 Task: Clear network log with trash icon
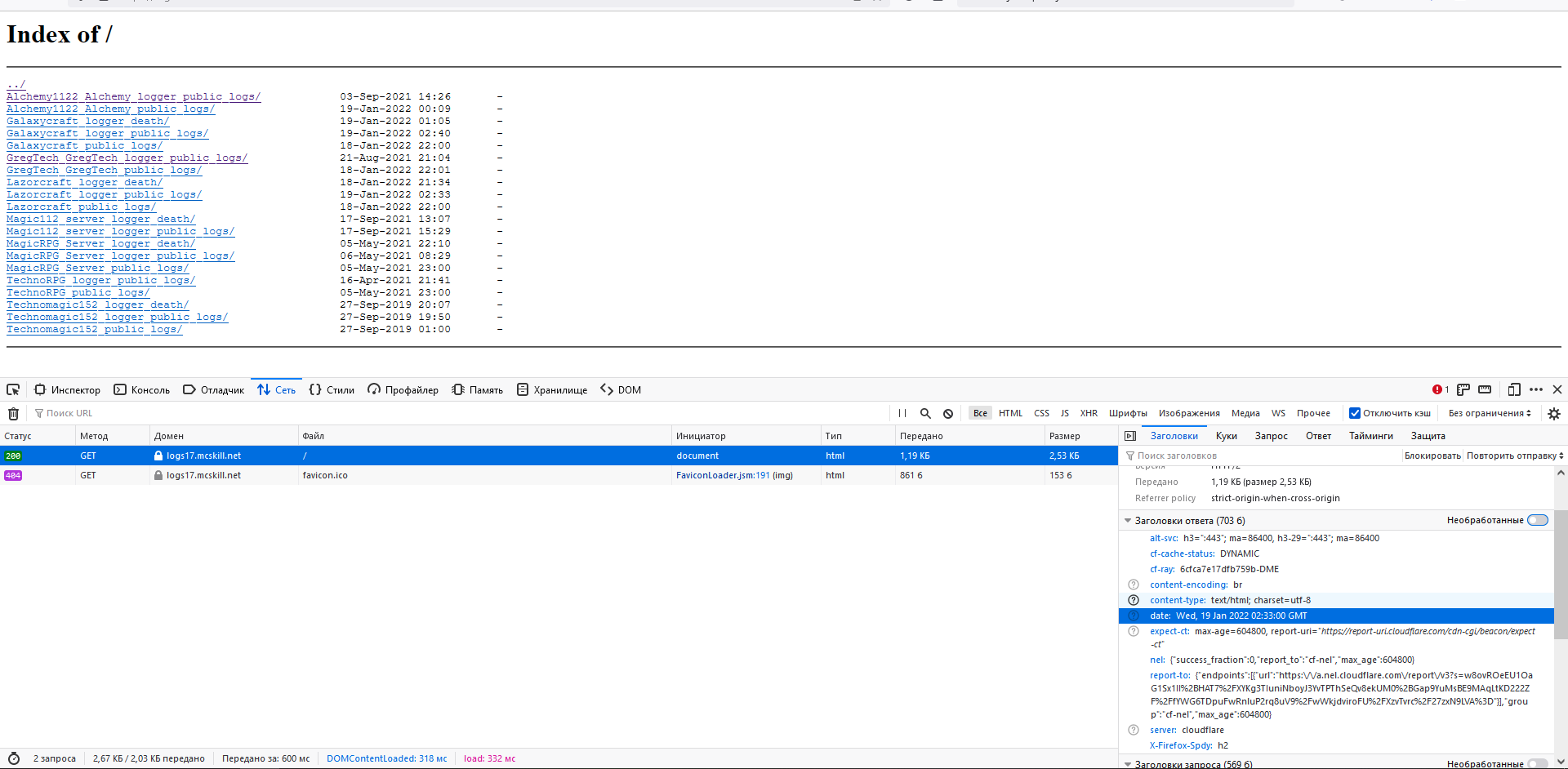coord(13,413)
